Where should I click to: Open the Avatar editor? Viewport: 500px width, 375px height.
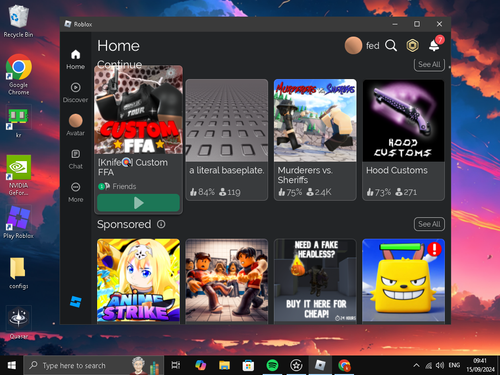point(75,125)
